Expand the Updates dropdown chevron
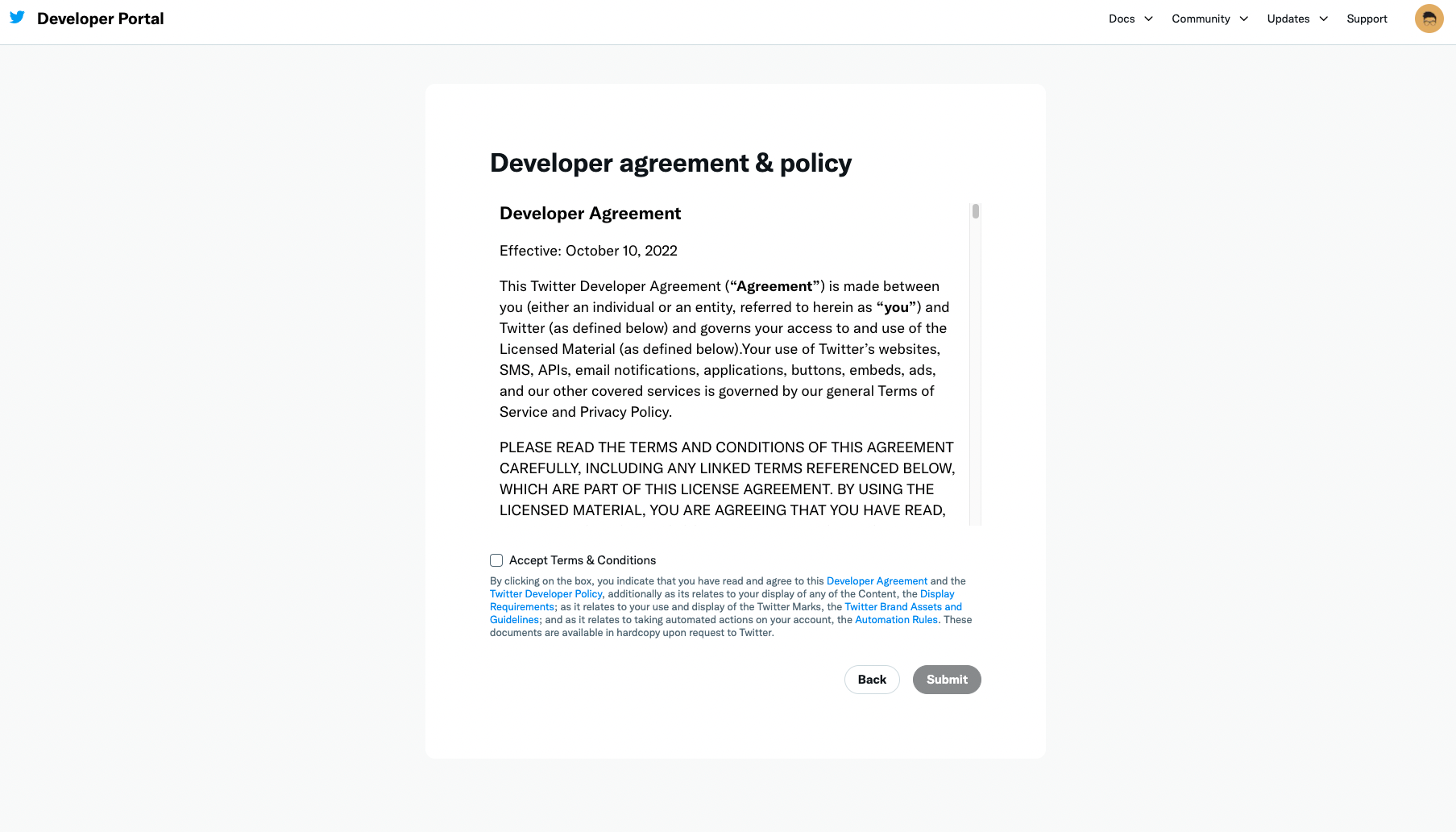The image size is (1456, 832). (1323, 19)
